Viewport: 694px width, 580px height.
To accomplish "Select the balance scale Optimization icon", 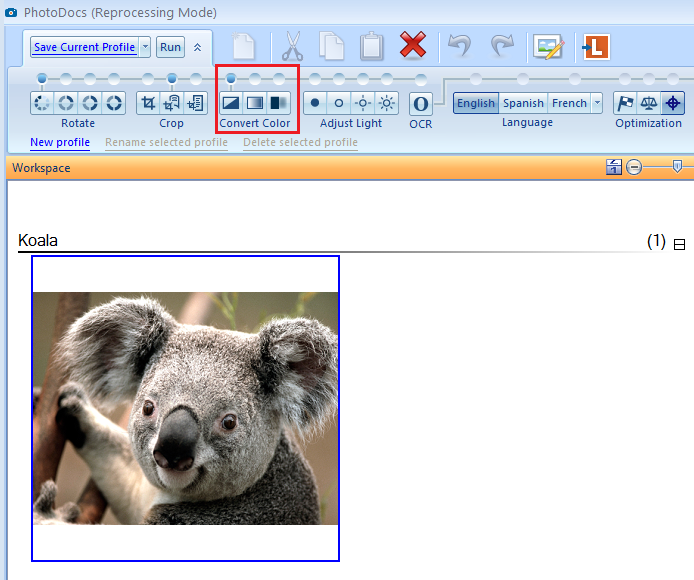I will click(x=649, y=103).
